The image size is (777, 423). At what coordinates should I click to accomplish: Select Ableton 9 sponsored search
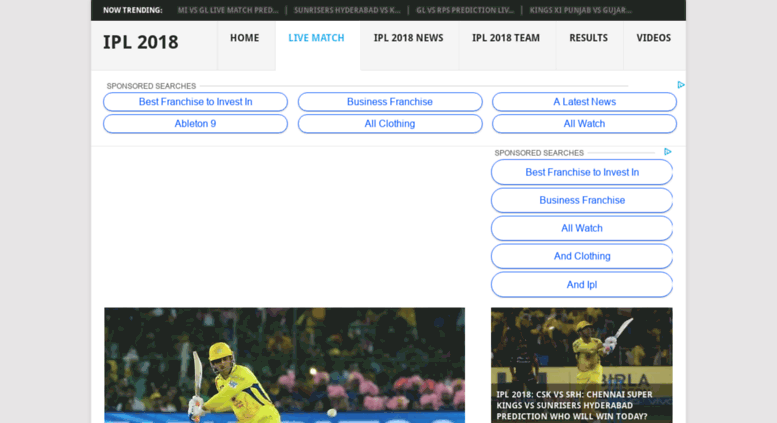tap(195, 124)
